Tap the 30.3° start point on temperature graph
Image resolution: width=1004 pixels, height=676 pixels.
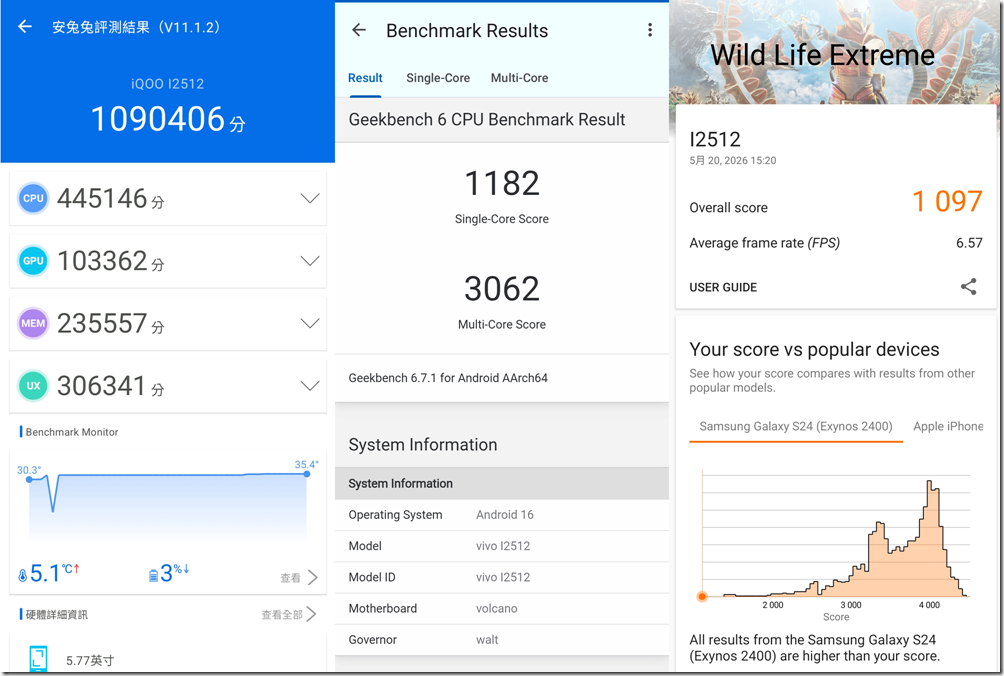point(29,479)
